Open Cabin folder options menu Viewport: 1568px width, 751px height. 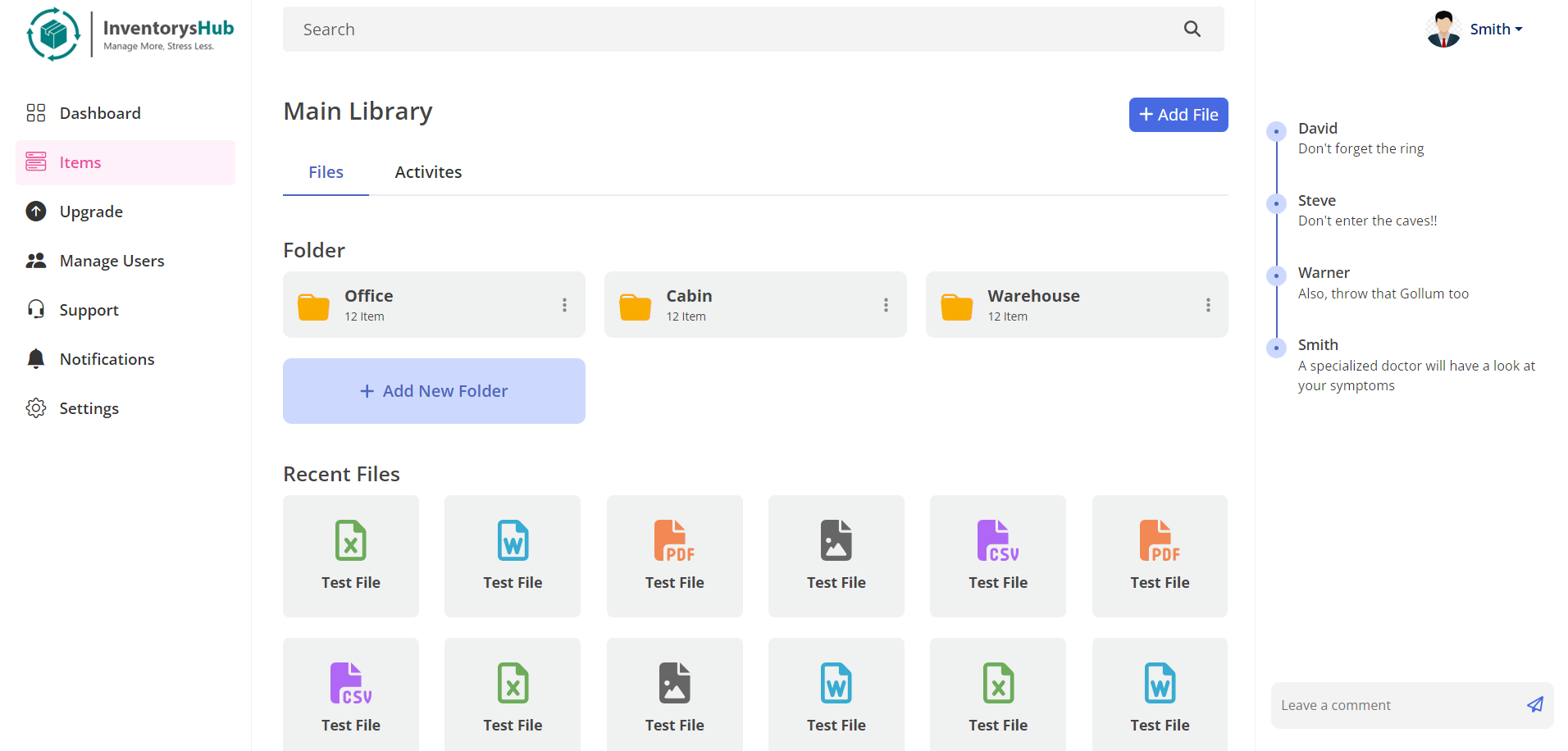coord(886,305)
